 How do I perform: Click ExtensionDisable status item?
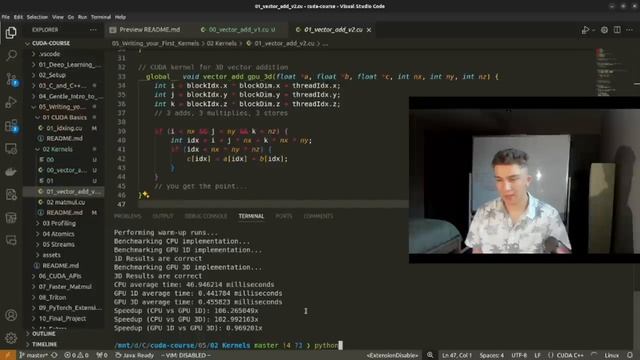(392, 356)
